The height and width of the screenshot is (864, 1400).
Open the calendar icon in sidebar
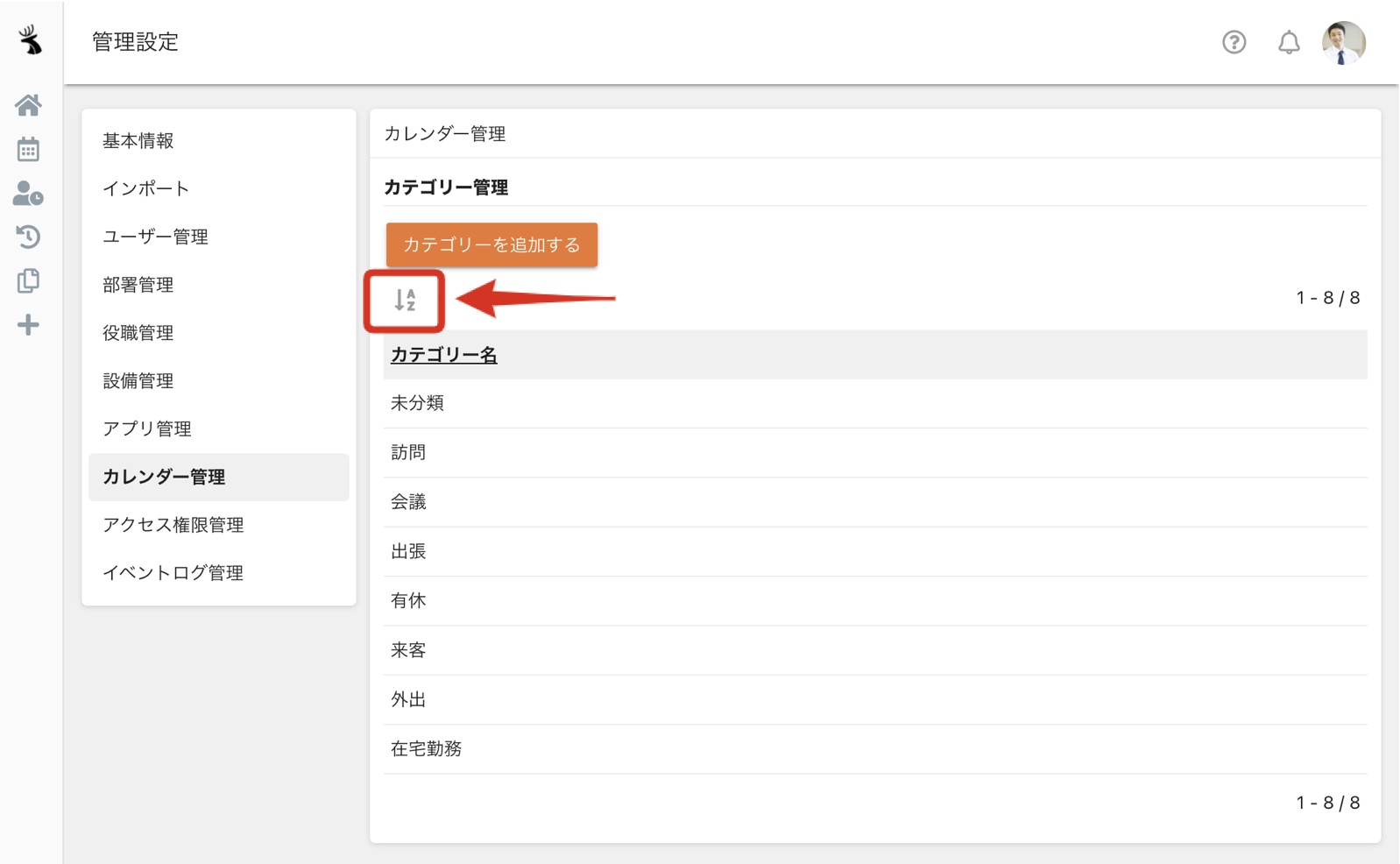[x=28, y=149]
